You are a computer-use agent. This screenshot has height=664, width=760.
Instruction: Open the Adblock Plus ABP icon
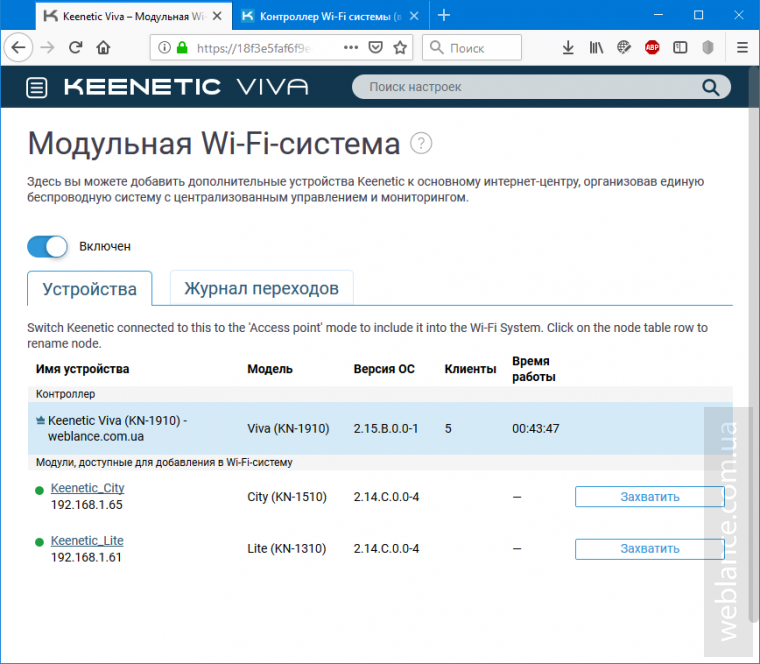pyautogui.click(x=652, y=47)
